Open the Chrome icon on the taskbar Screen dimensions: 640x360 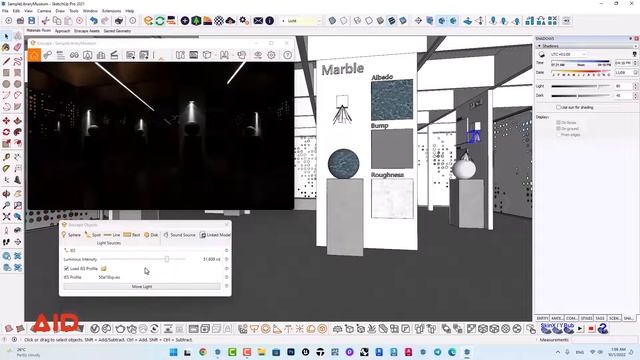[203, 352]
